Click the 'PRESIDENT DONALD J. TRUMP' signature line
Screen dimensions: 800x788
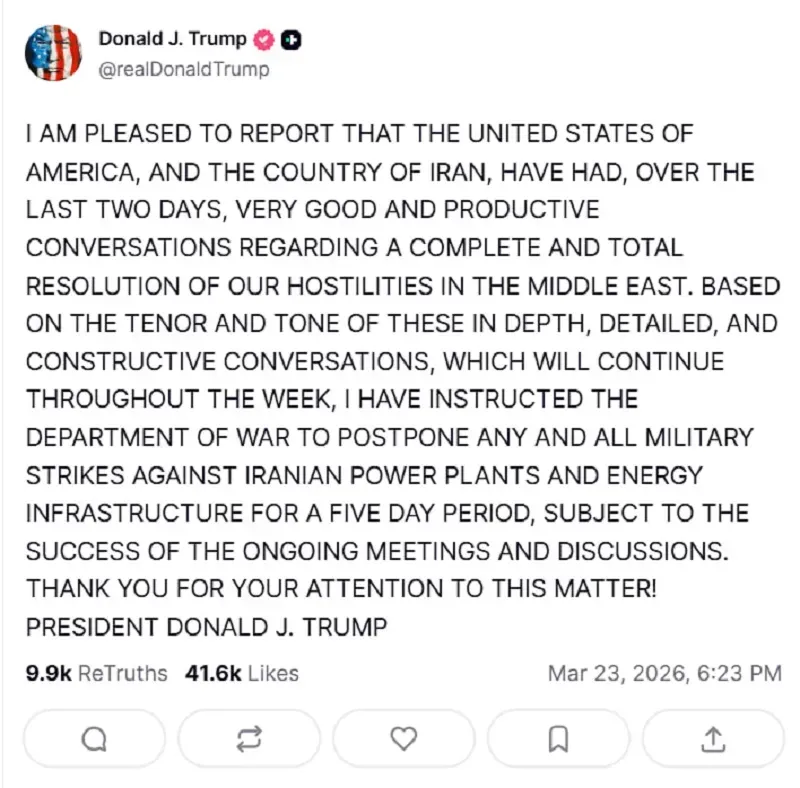pos(206,627)
